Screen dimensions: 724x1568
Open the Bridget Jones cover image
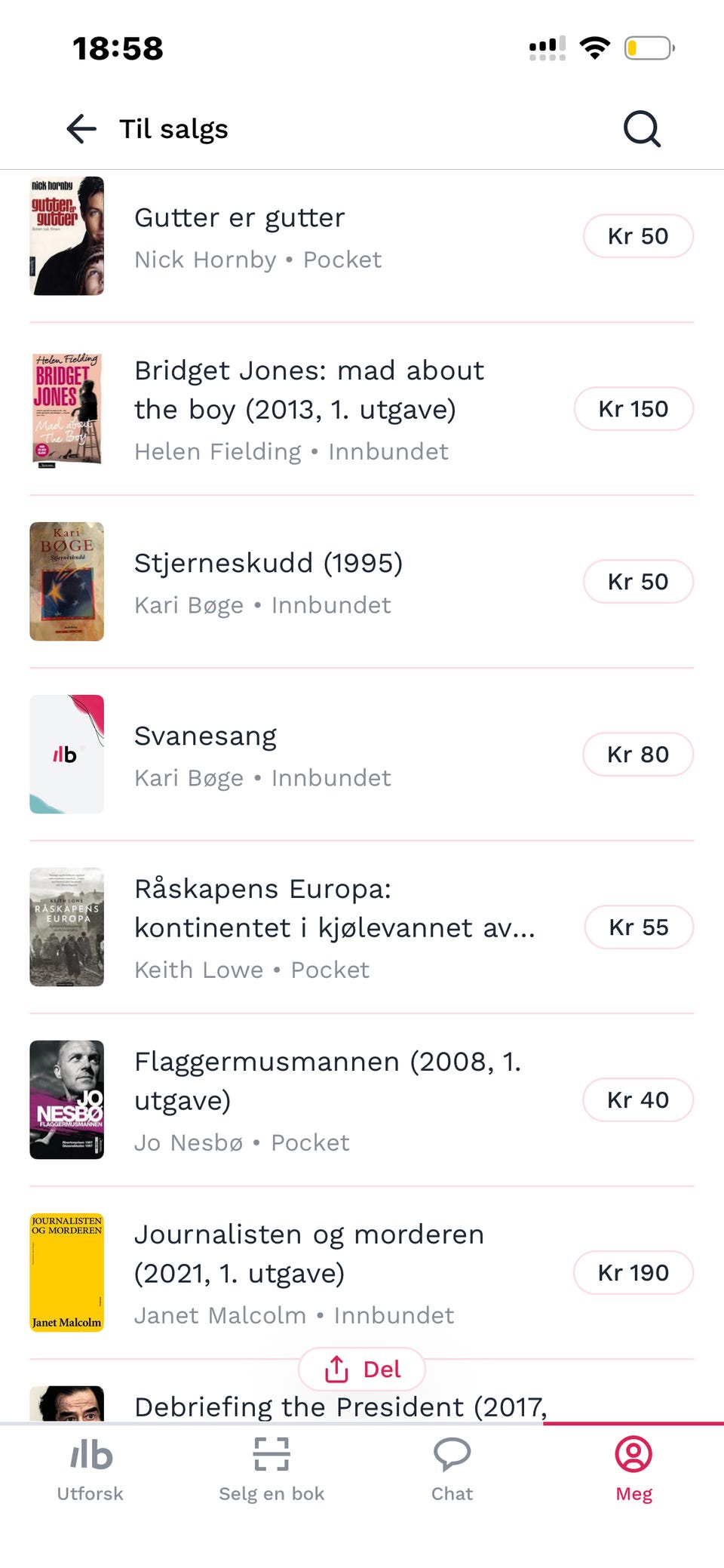pyautogui.click(x=66, y=408)
